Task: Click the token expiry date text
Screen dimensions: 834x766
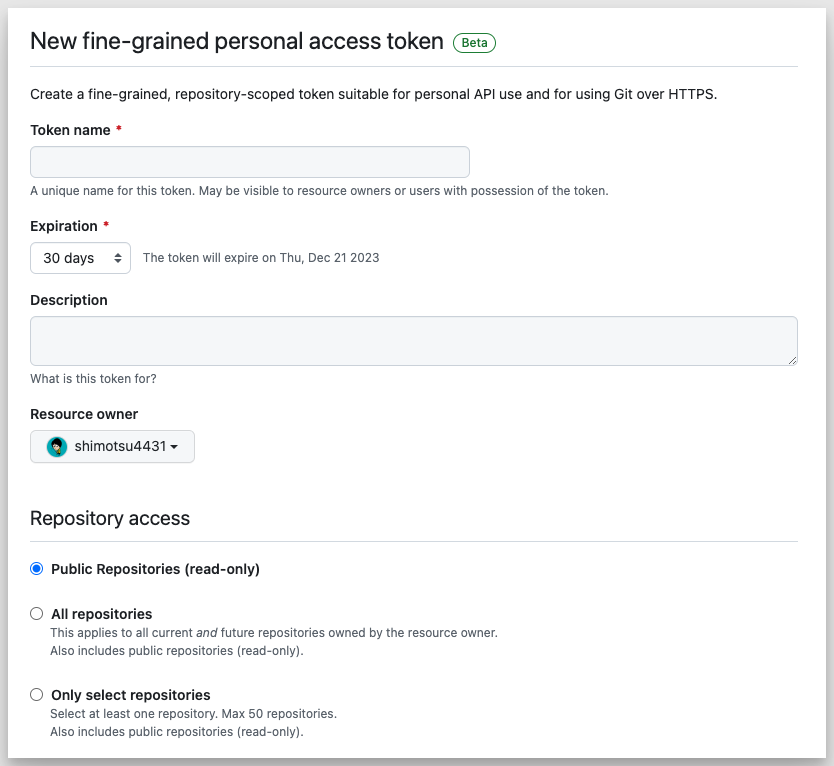Action: (x=262, y=257)
